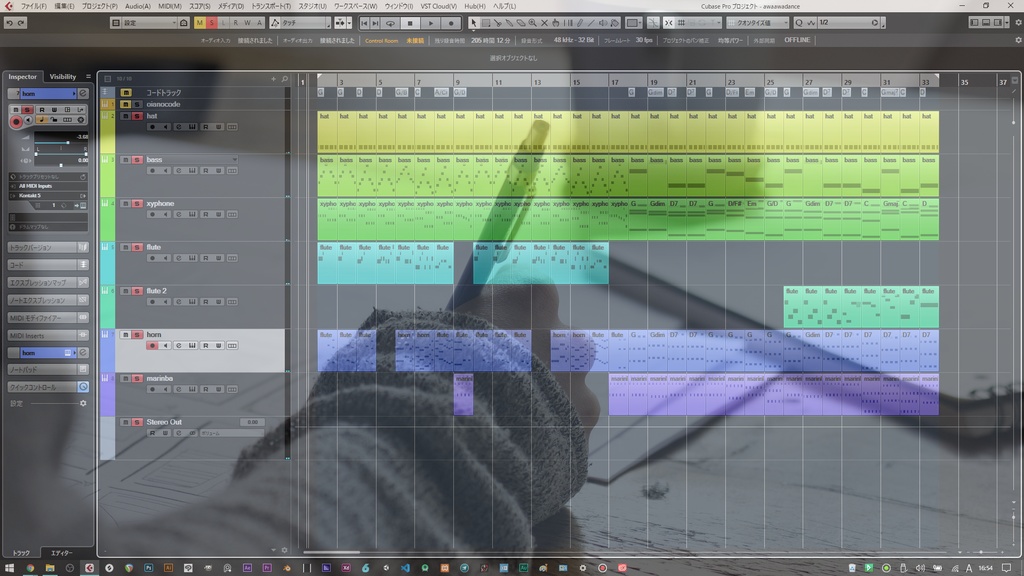1024x576 pixels.
Task: Open the トランスポート(T) menu
Action: 271,6
